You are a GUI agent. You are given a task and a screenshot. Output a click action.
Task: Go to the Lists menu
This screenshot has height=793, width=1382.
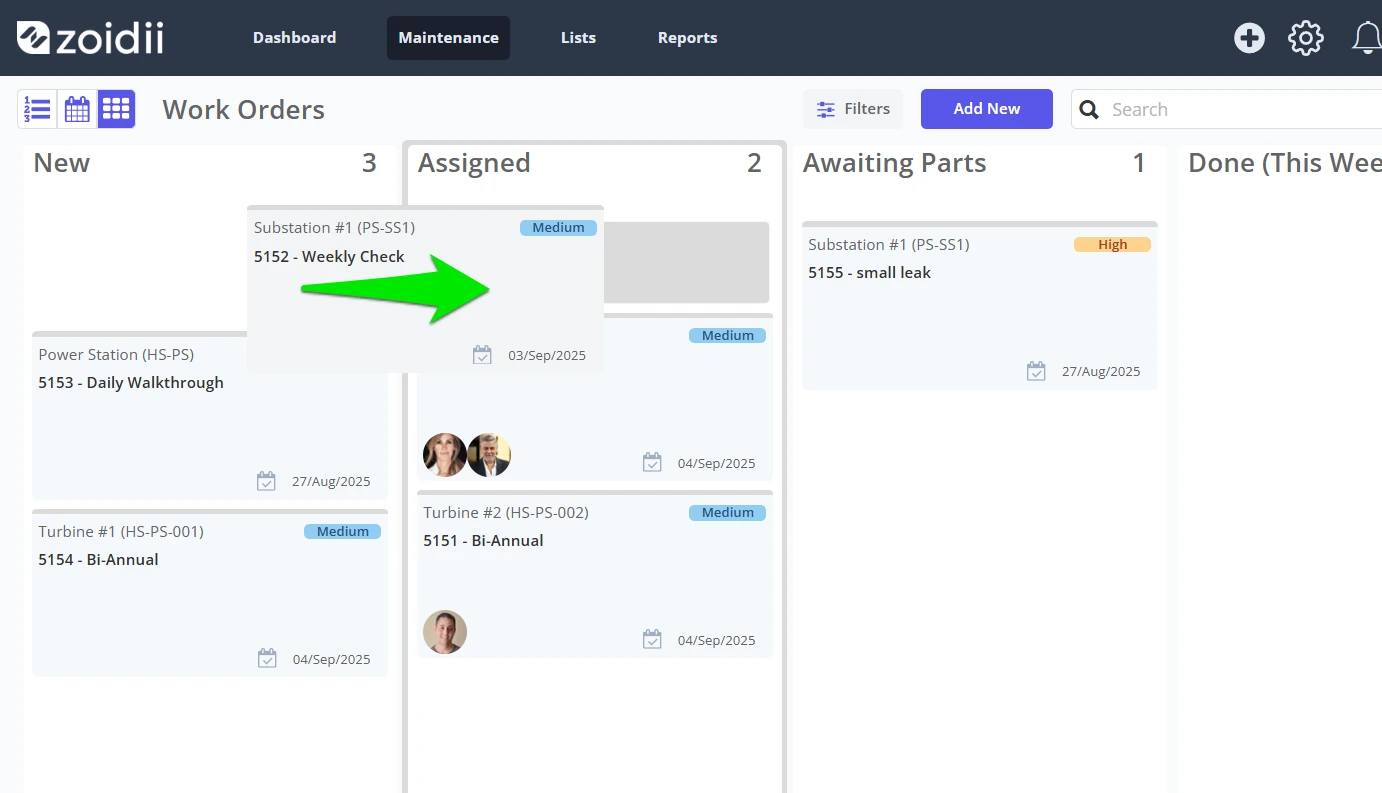coord(578,38)
